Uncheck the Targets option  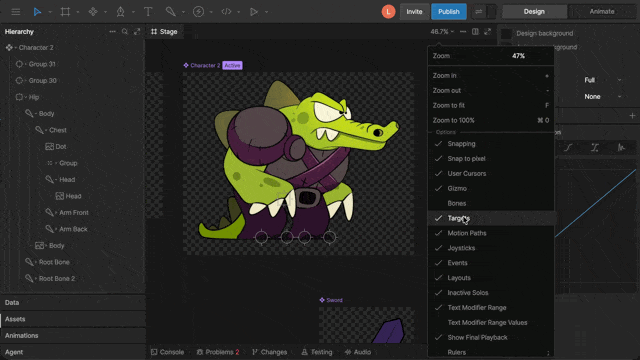tap(491, 218)
